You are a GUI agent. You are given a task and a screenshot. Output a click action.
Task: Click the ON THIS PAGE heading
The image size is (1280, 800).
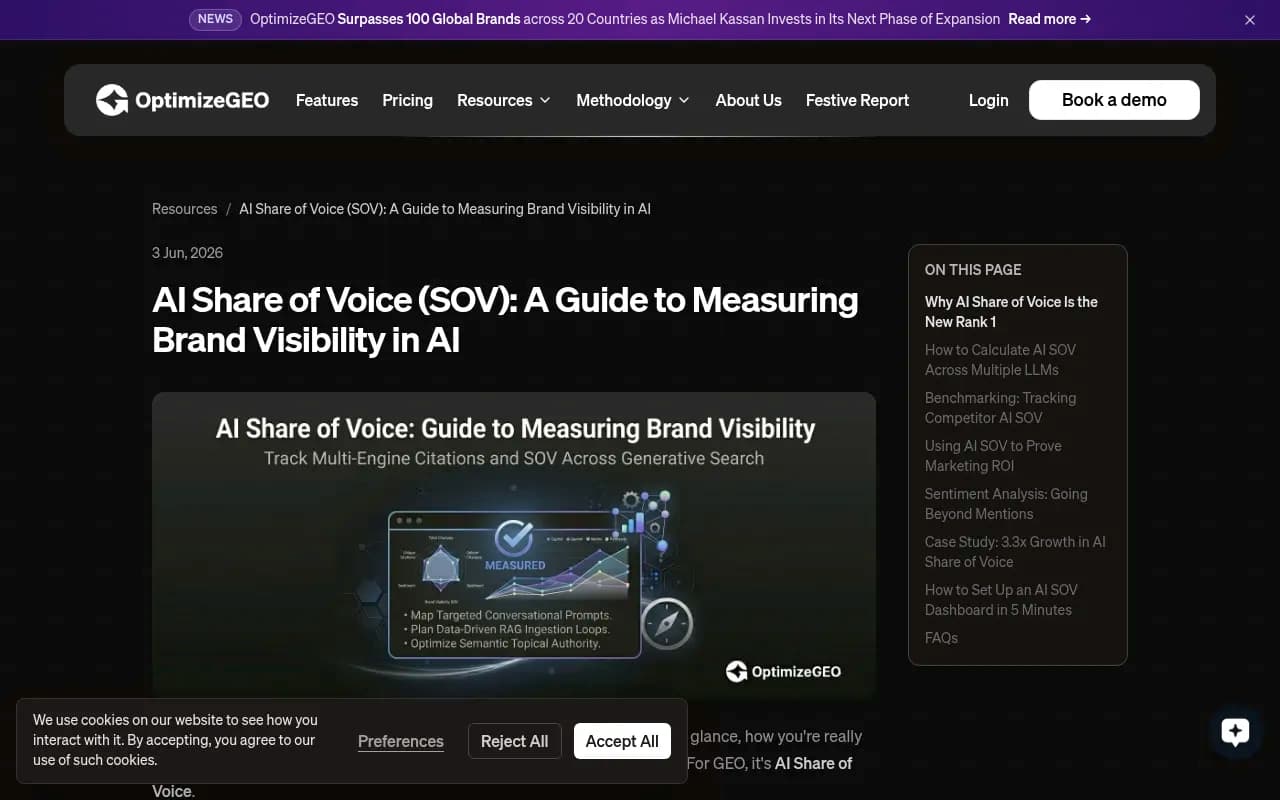[x=973, y=270]
